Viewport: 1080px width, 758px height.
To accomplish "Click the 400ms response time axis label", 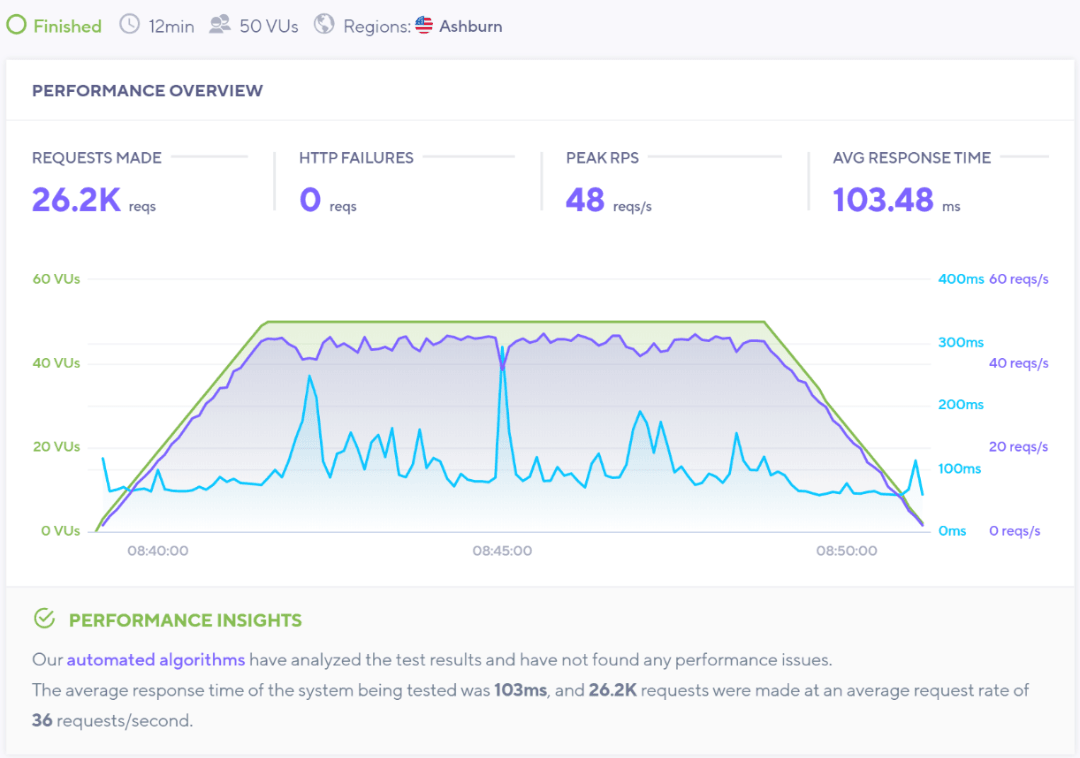I will pyautogui.click(x=960, y=279).
